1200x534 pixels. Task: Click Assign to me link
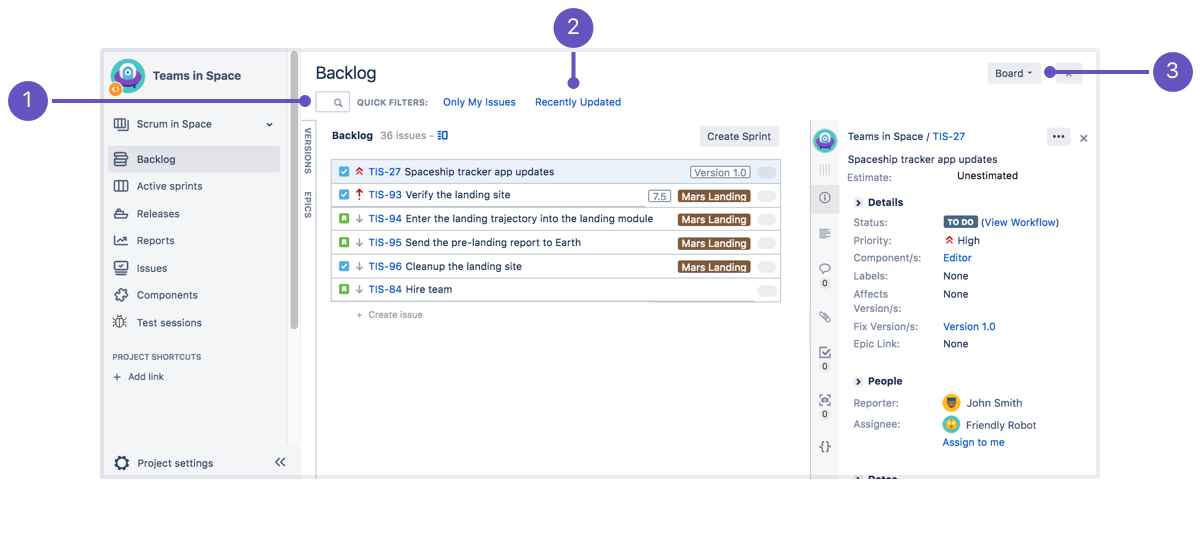973,442
